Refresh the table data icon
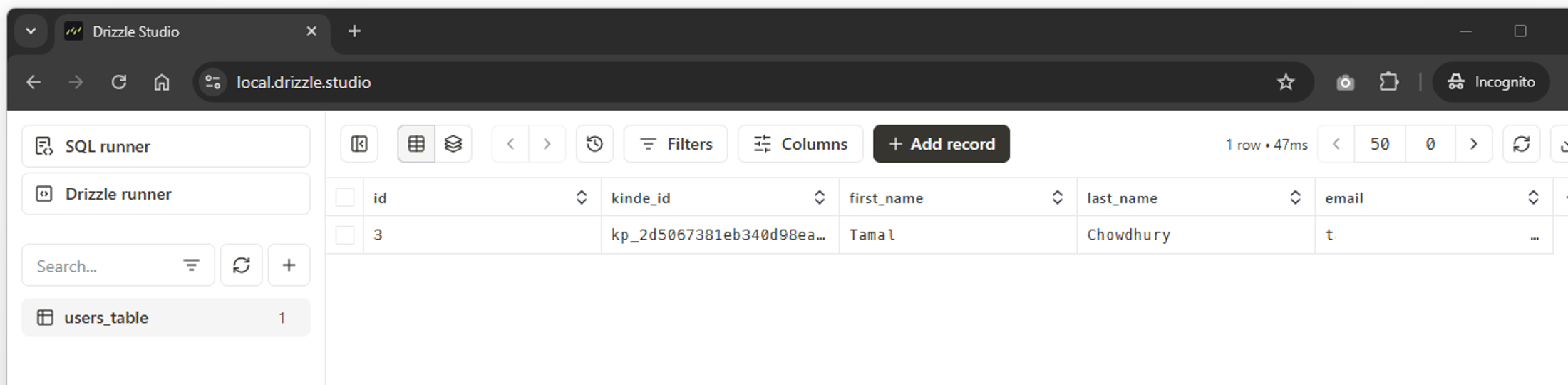This screenshot has height=385, width=1568. (1522, 144)
